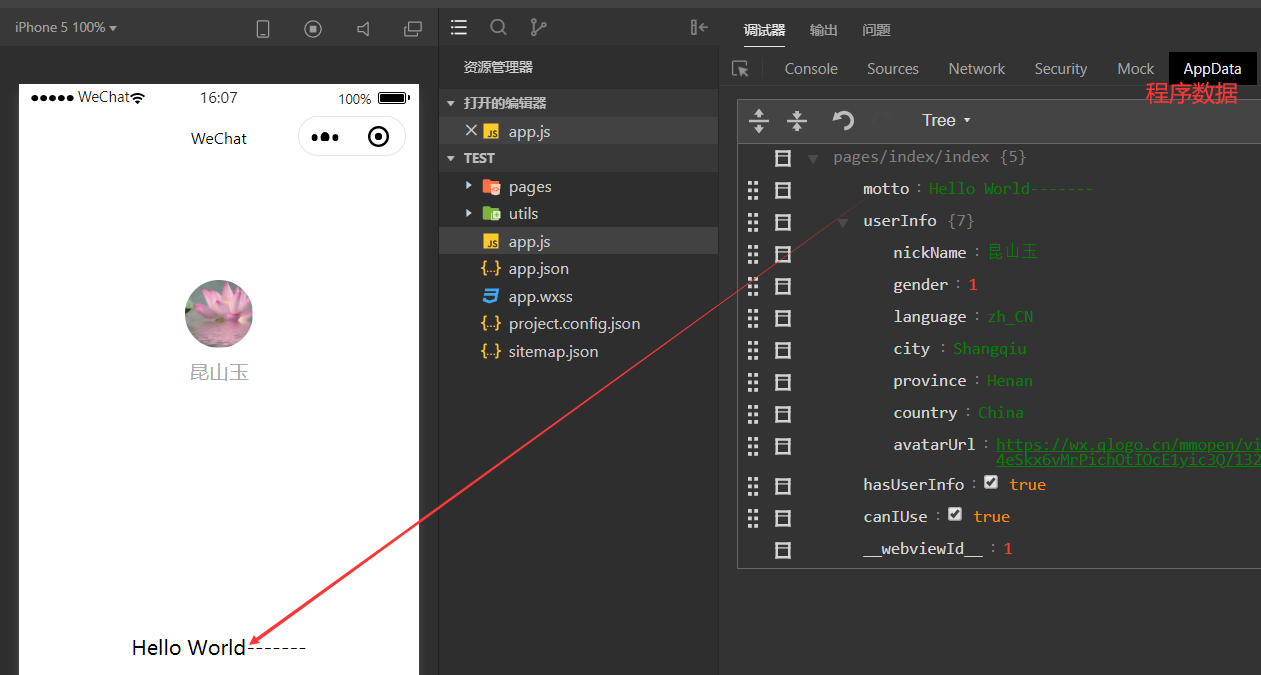This screenshot has height=675, width=1261.
Task: Open the action menu icon for __webviewId__ row
Action: (783, 549)
